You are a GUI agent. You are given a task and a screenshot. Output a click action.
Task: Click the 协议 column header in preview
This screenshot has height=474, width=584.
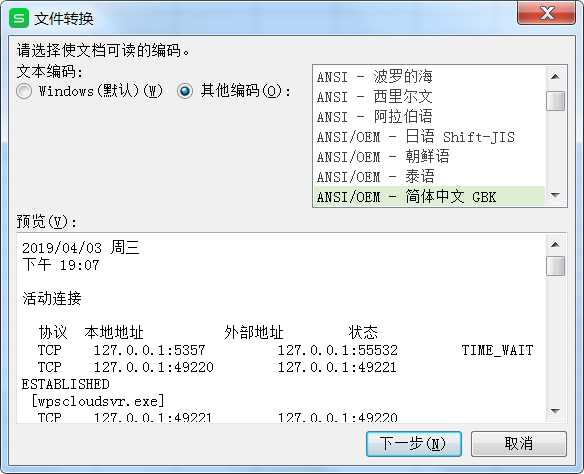53,332
